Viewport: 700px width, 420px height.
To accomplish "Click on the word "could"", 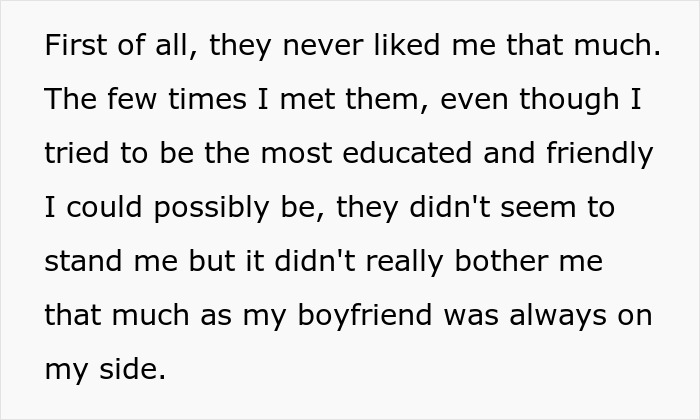I will pos(96,208).
